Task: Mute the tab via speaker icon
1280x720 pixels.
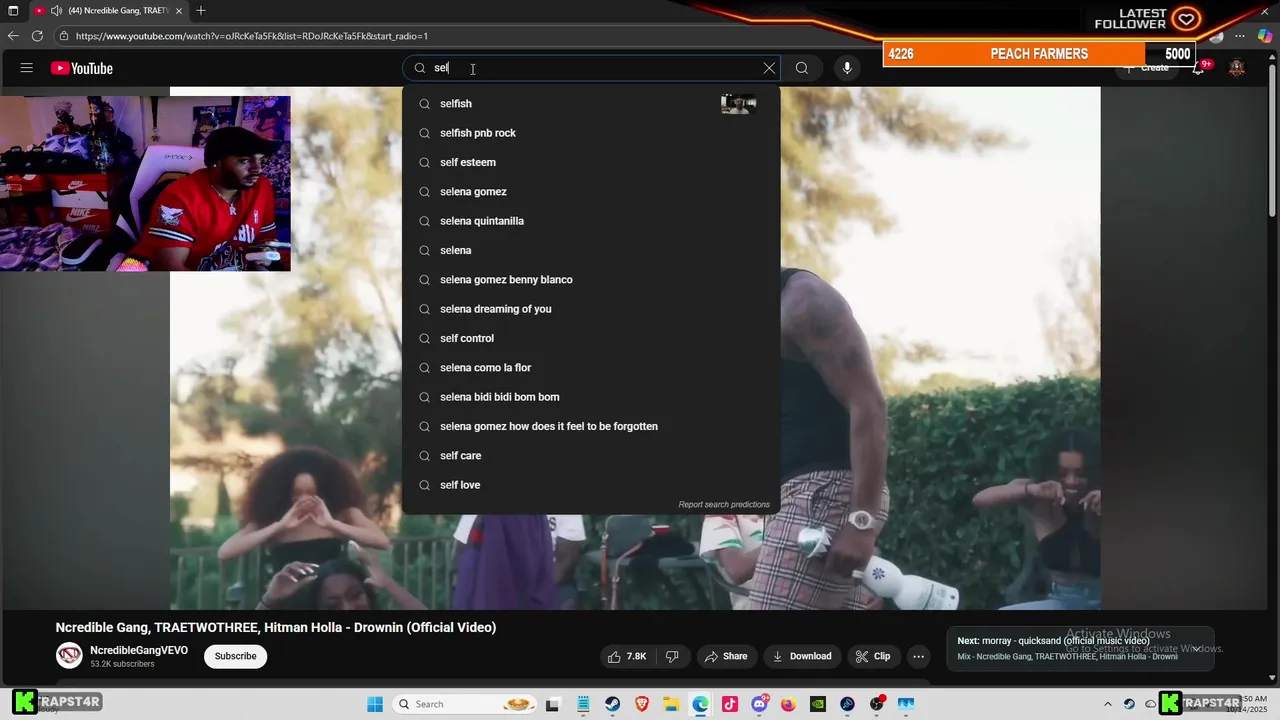Action: (x=56, y=11)
